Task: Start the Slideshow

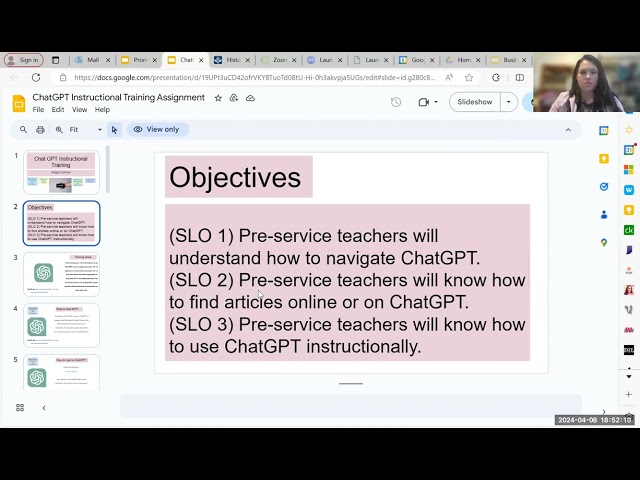Action: [x=475, y=102]
